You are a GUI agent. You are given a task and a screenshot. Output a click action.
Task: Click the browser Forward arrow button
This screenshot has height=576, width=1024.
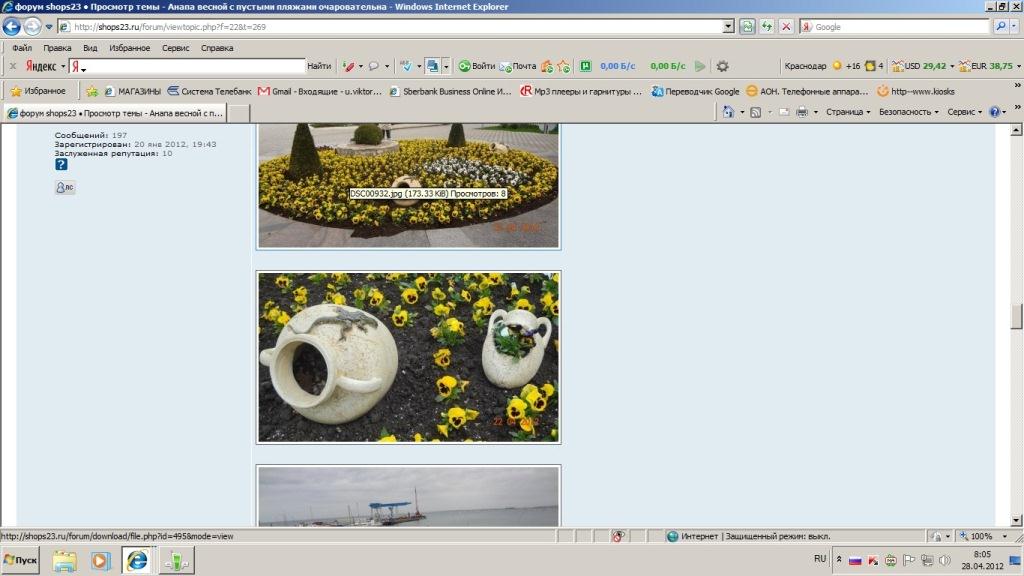tap(31, 27)
